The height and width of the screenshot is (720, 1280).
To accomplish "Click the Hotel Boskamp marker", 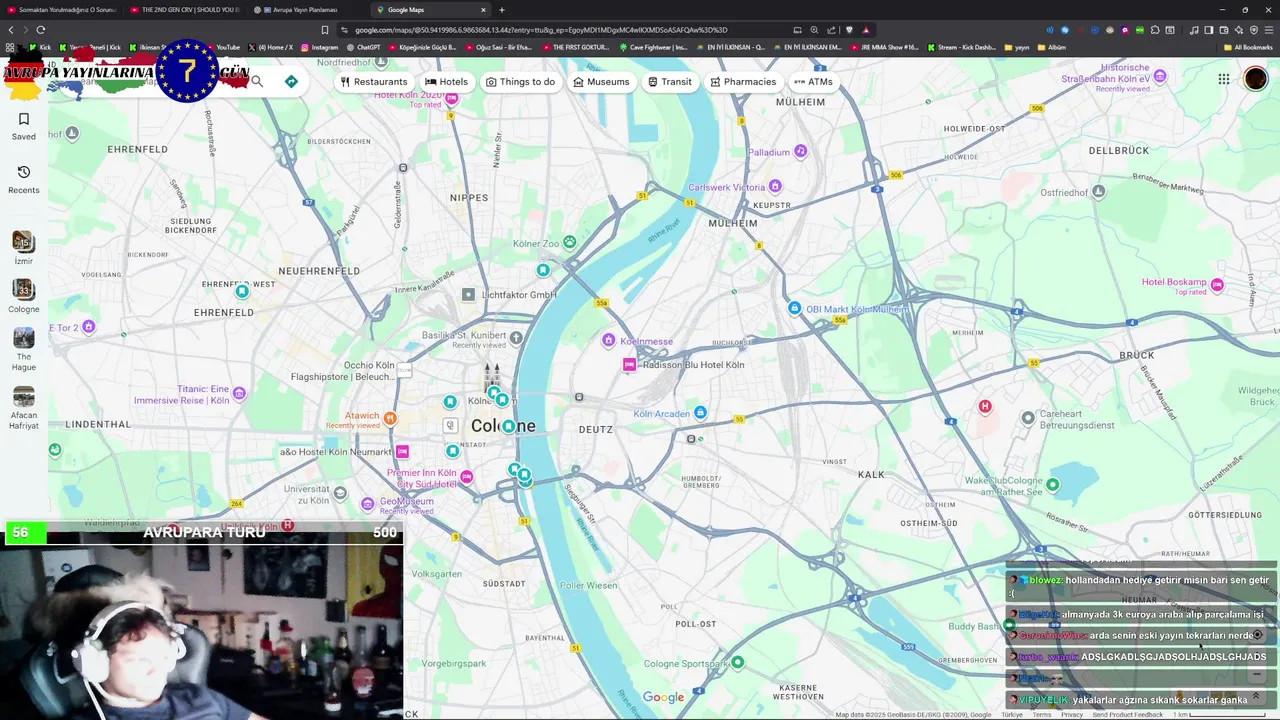I will click(1217, 285).
